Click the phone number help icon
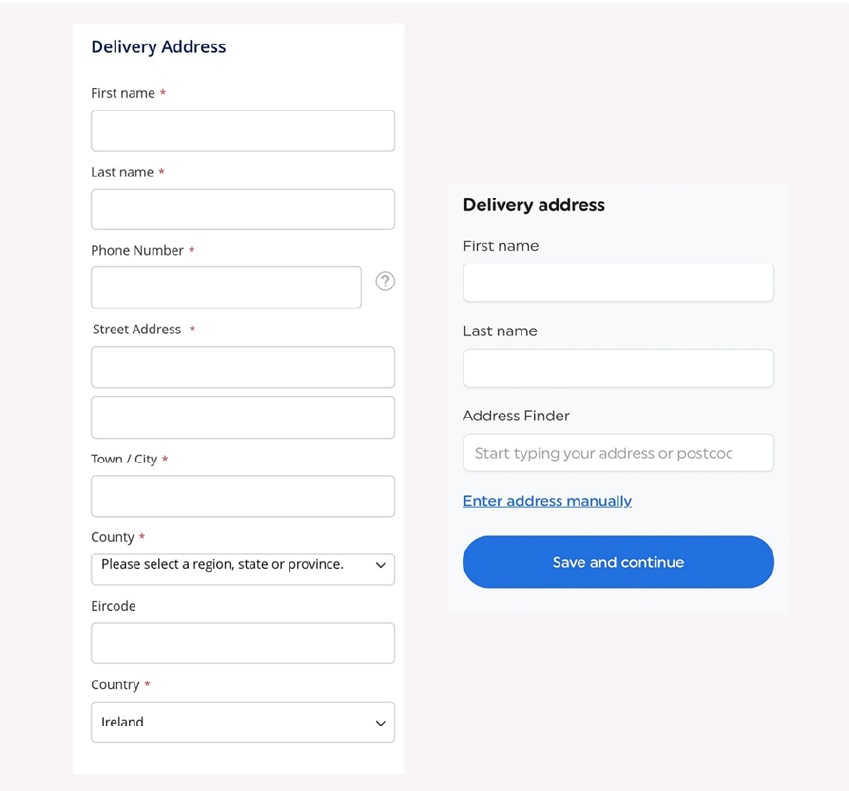This screenshot has width=849, height=791. click(x=385, y=281)
